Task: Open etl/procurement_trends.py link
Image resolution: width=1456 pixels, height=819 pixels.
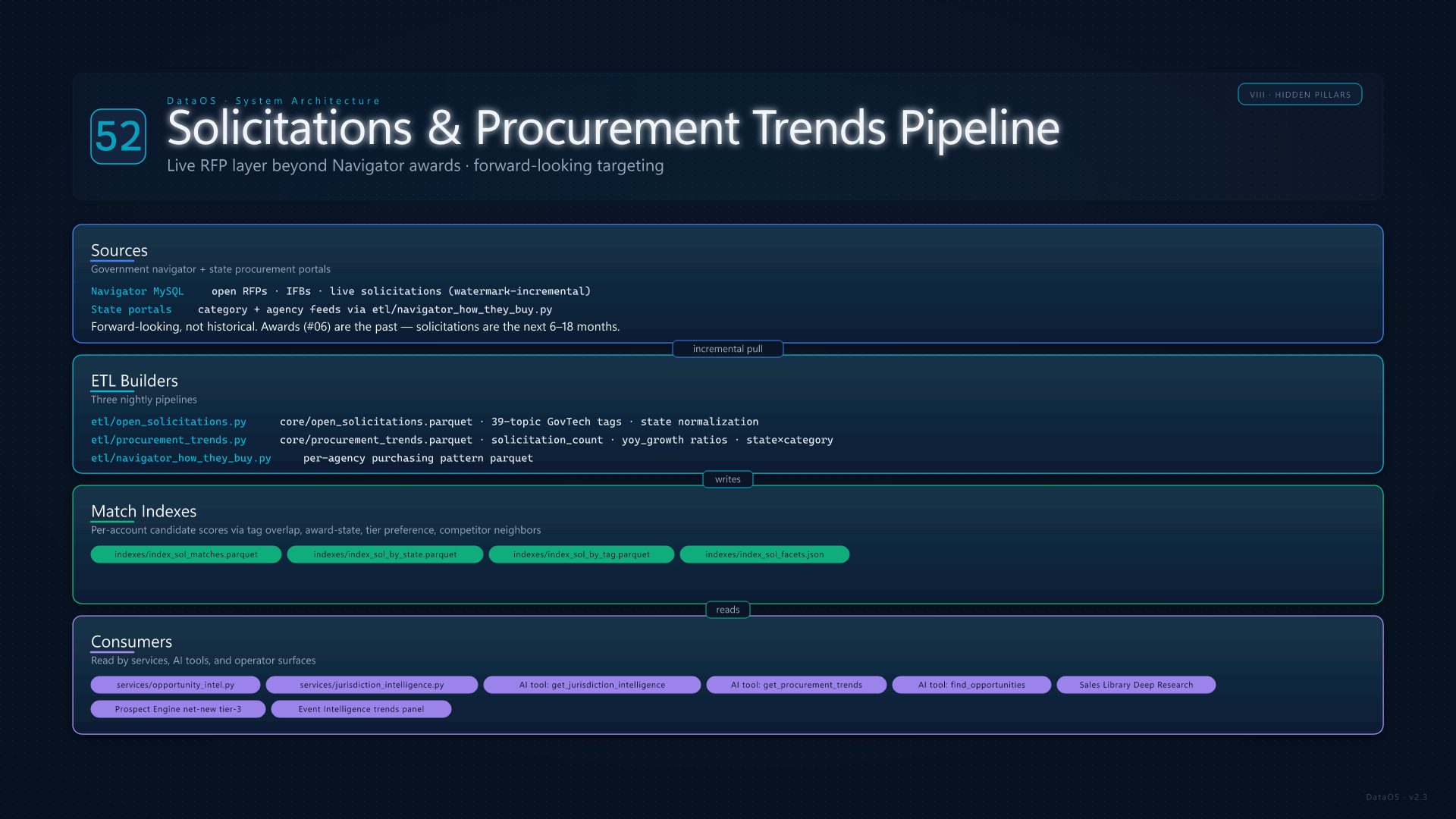Action: click(x=168, y=440)
